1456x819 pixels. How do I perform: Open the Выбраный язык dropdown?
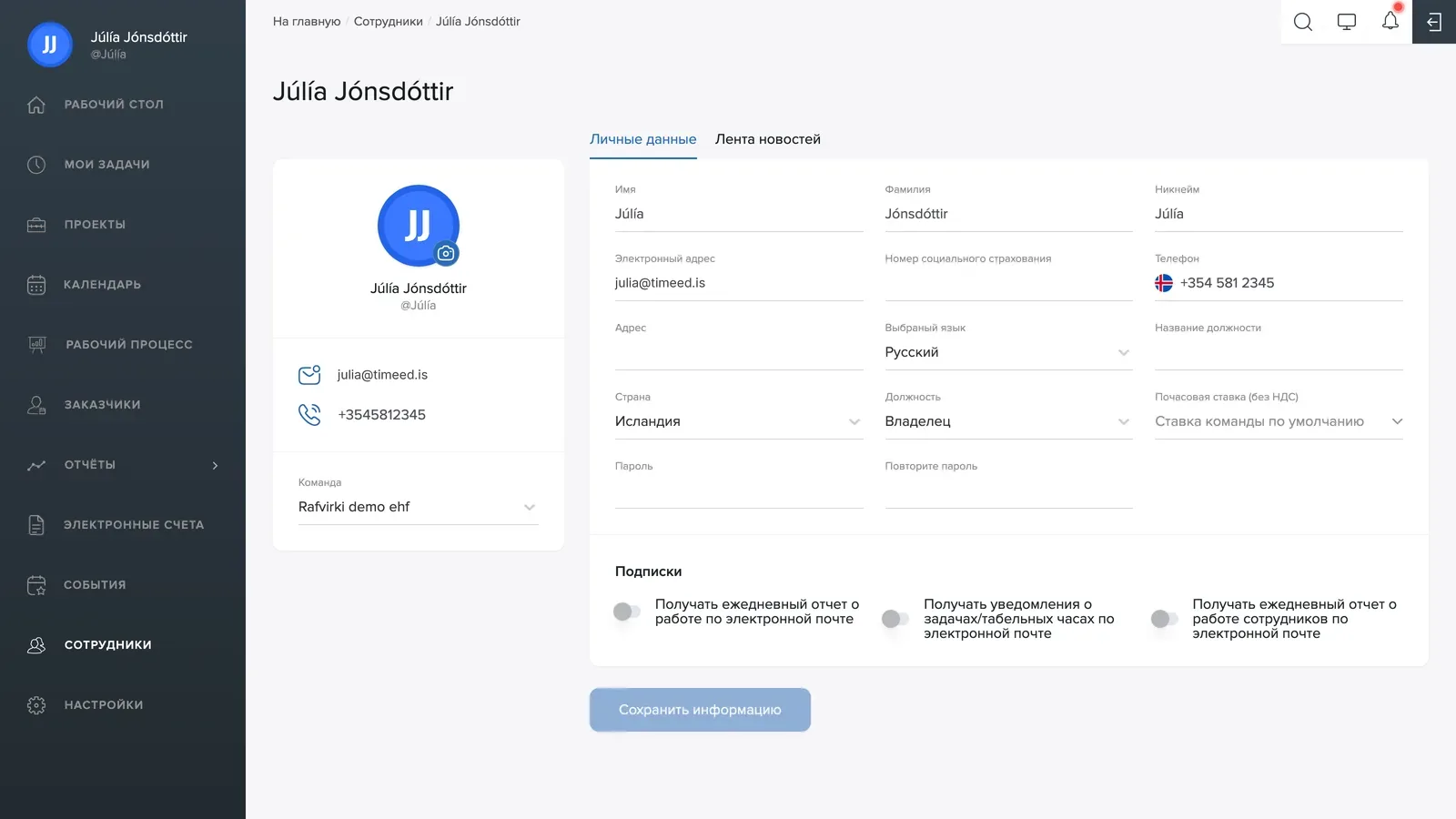[1008, 352]
